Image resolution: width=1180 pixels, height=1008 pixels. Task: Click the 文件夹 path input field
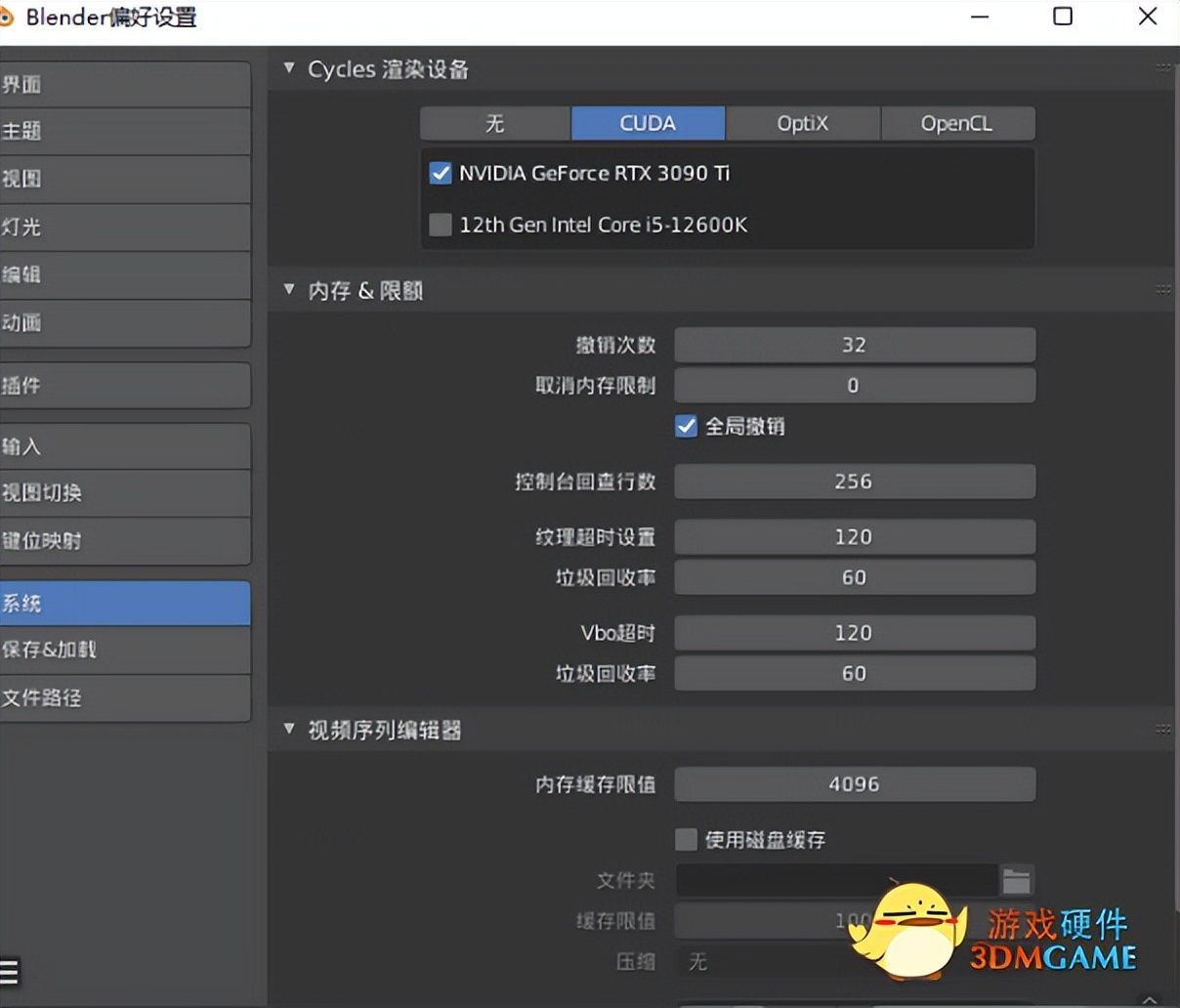coord(837,881)
